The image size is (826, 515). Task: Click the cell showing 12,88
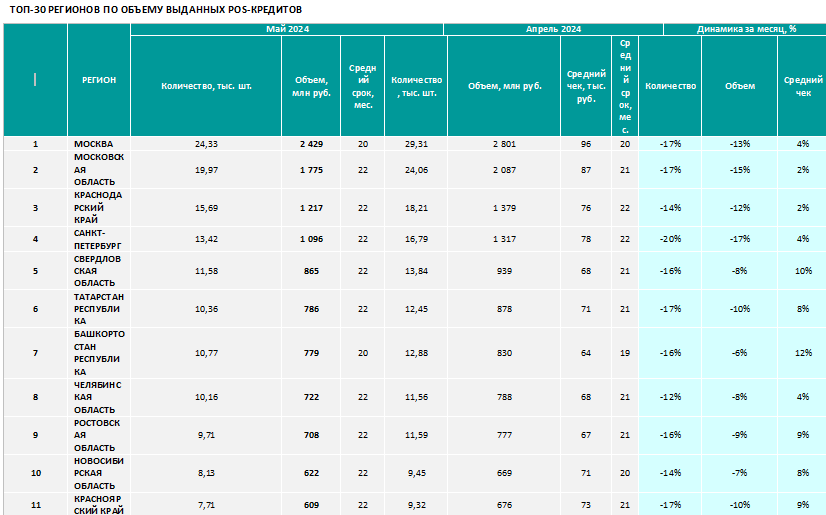tap(416, 353)
